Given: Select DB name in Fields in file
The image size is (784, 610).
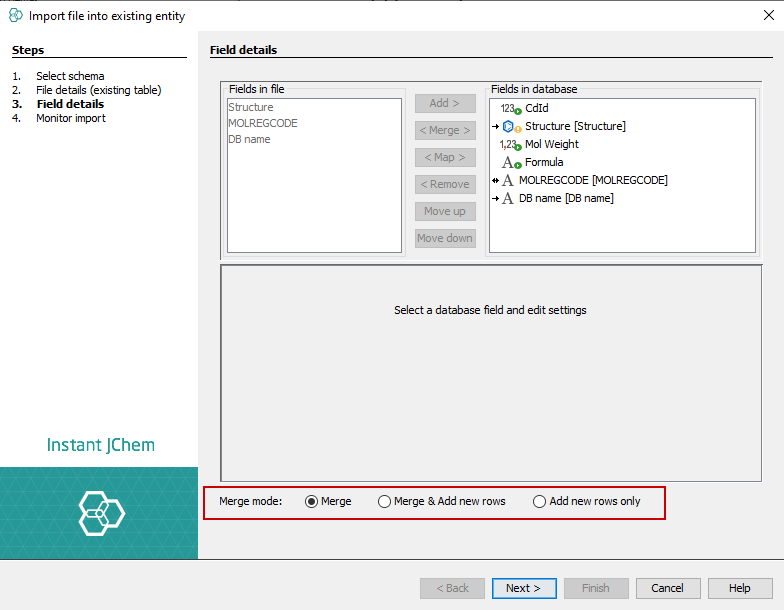Looking at the screenshot, I should coord(249,139).
